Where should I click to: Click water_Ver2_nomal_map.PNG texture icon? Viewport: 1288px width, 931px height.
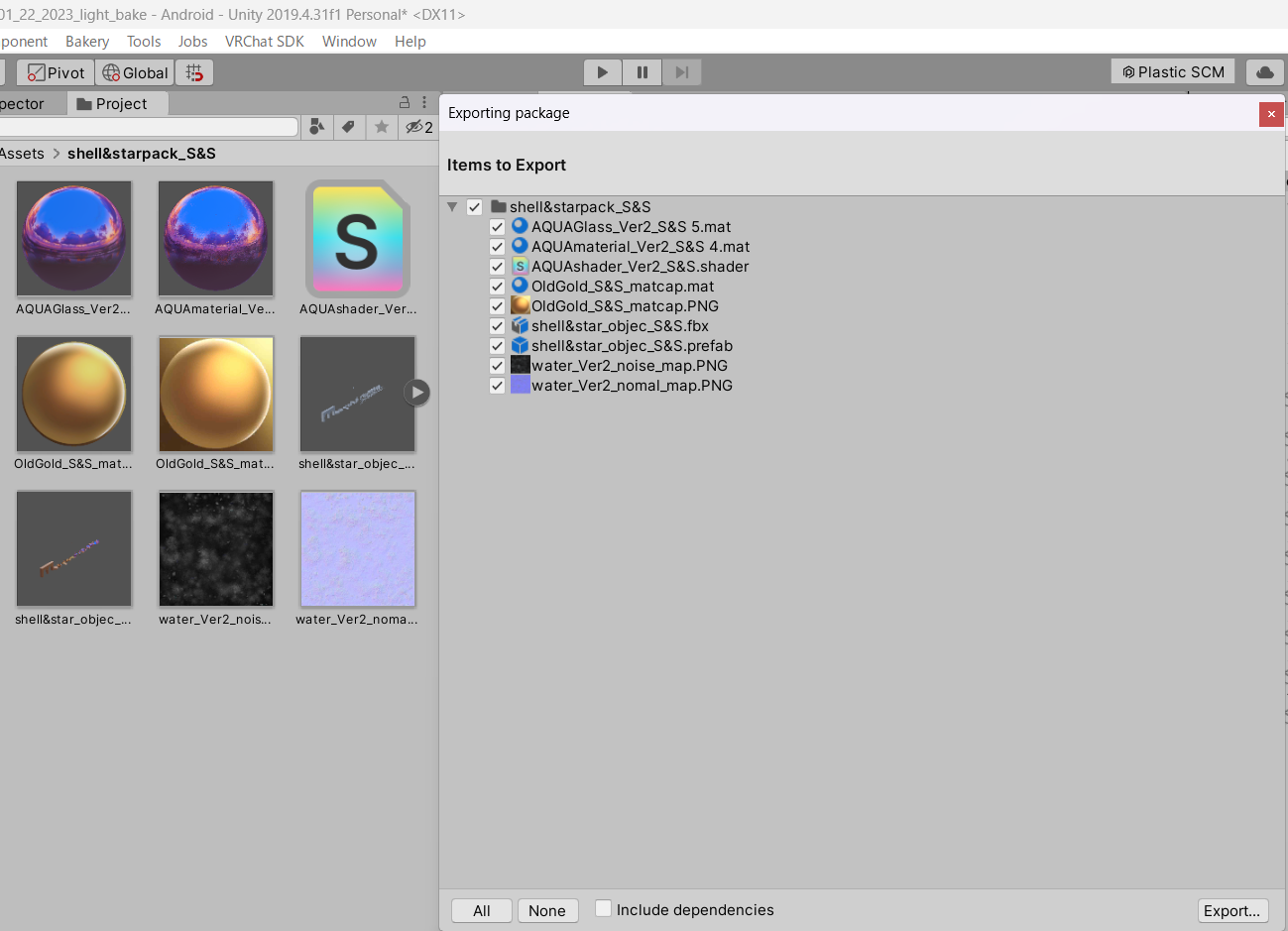click(520, 385)
